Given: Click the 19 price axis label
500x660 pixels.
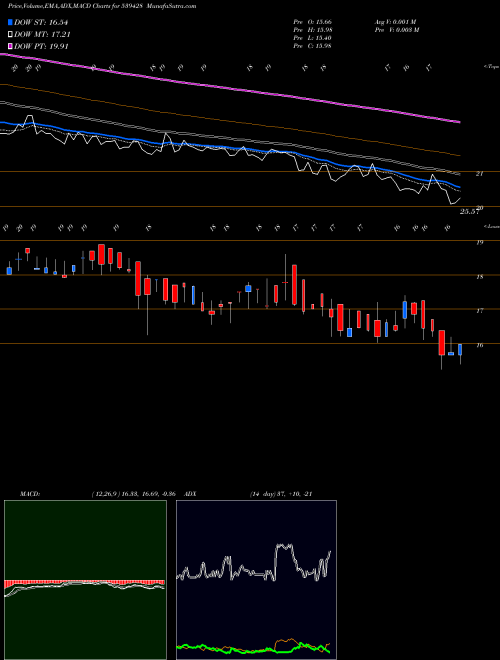Looking at the screenshot, I should (x=479, y=242).
